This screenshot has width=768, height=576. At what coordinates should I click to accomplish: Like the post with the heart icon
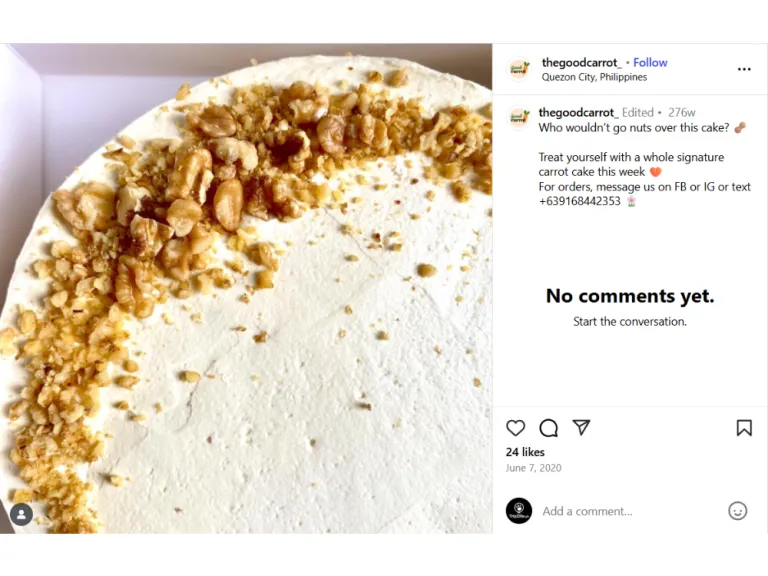click(515, 428)
